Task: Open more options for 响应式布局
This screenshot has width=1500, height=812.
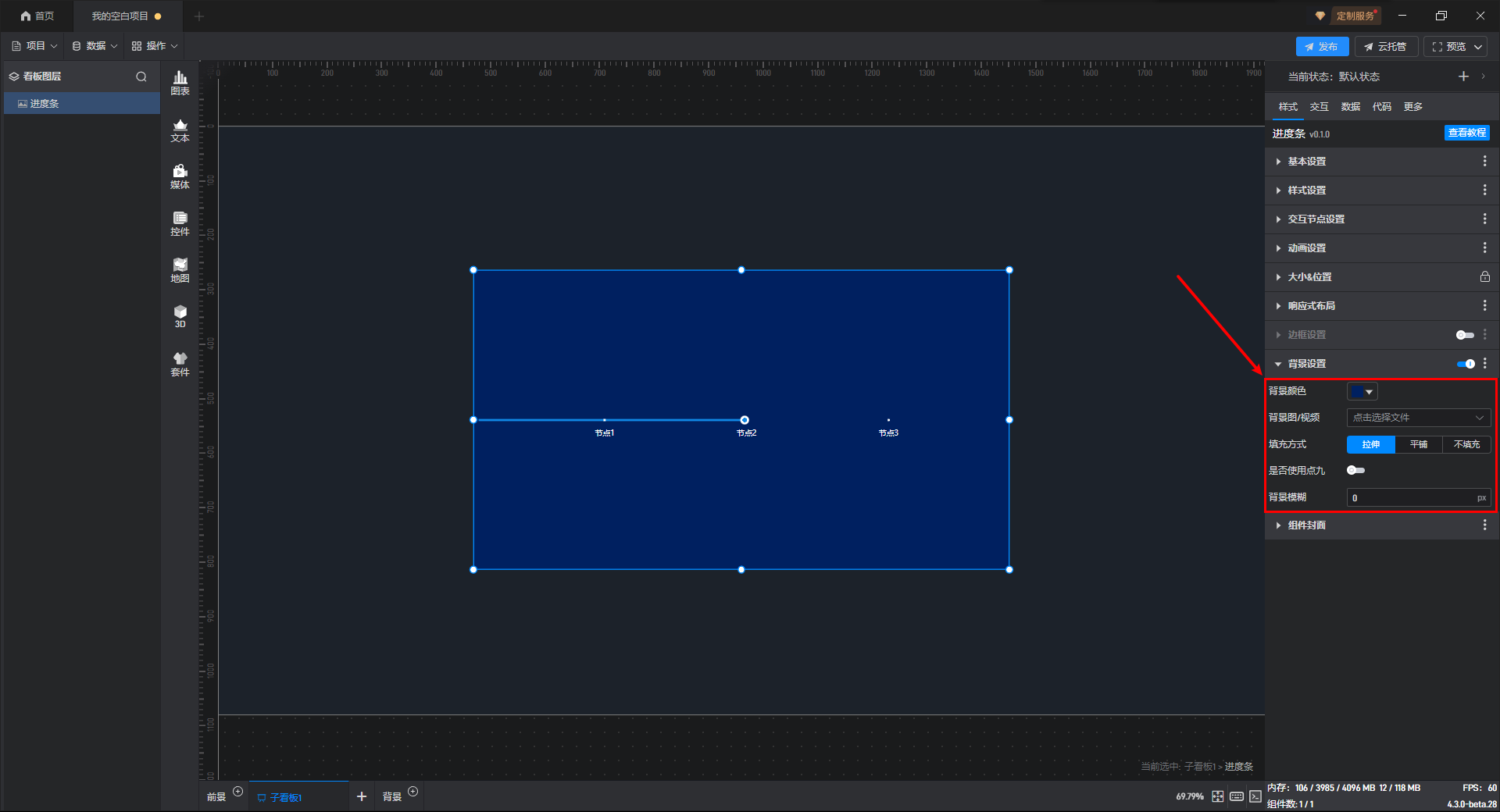Action: tap(1484, 305)
